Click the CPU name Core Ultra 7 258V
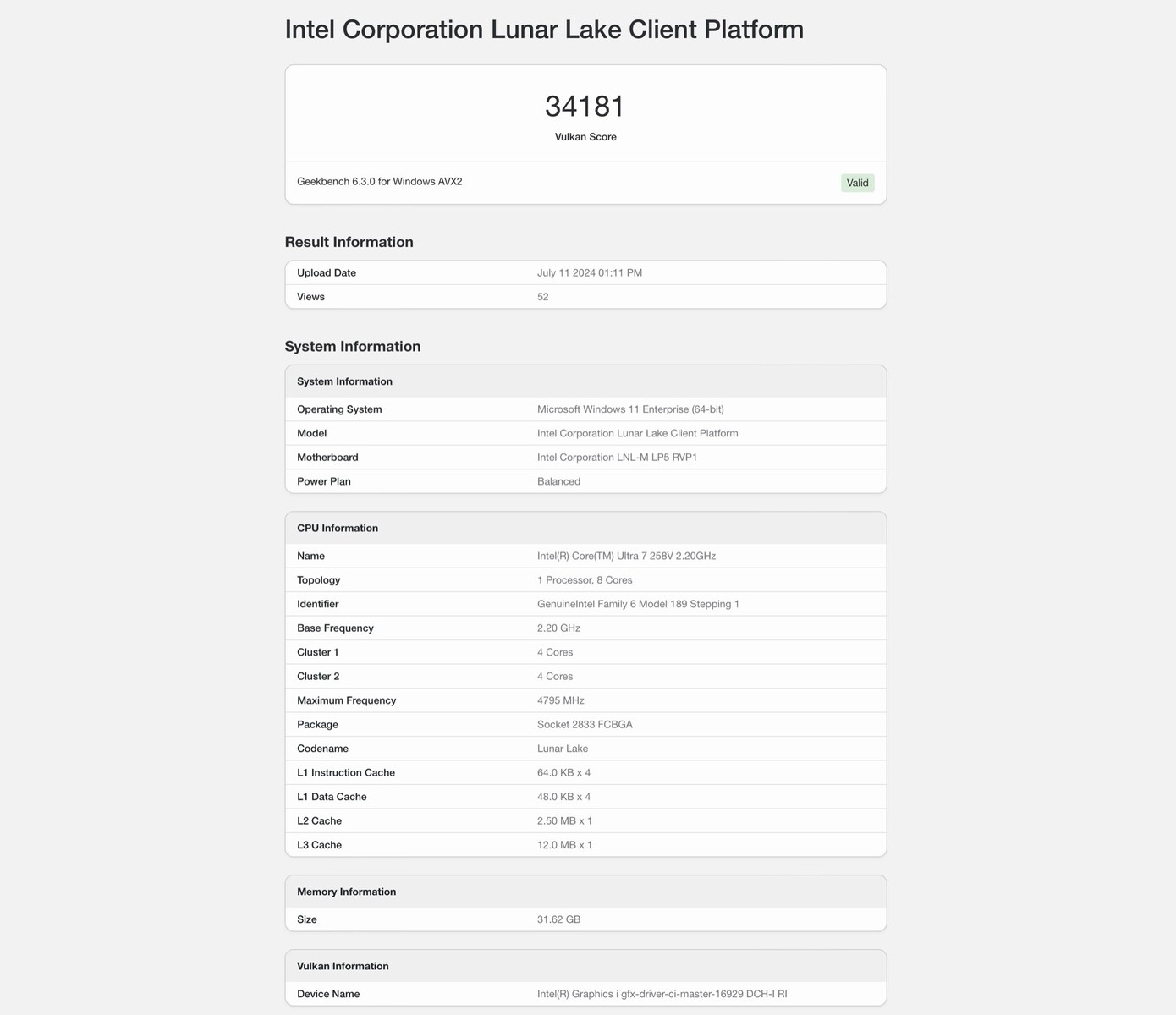The height and width of the screenshot is (1015, 1176). (626, 556)
